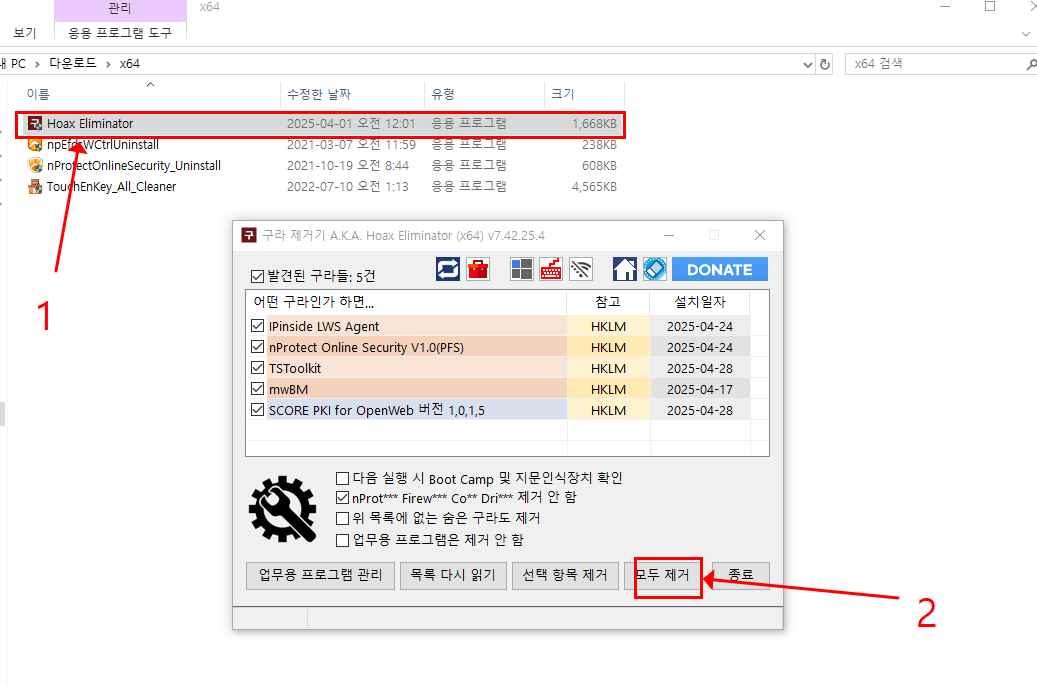The image size is (1037, 685).
Task: Select the TouchEnKey_All_Cleaner file icon
Action: (35, 186)
